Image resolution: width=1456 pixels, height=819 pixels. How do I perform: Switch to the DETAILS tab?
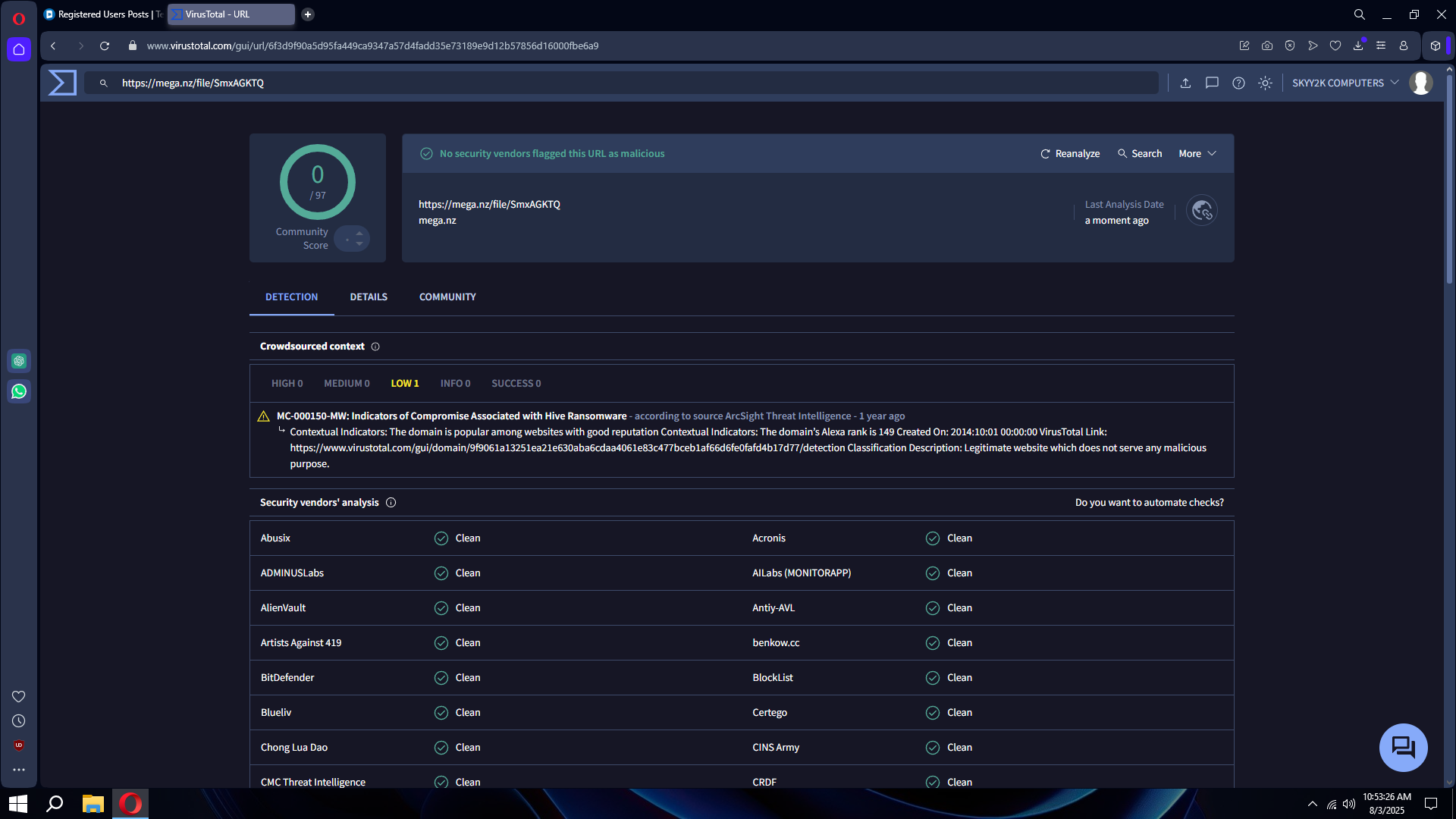point(369,297)
